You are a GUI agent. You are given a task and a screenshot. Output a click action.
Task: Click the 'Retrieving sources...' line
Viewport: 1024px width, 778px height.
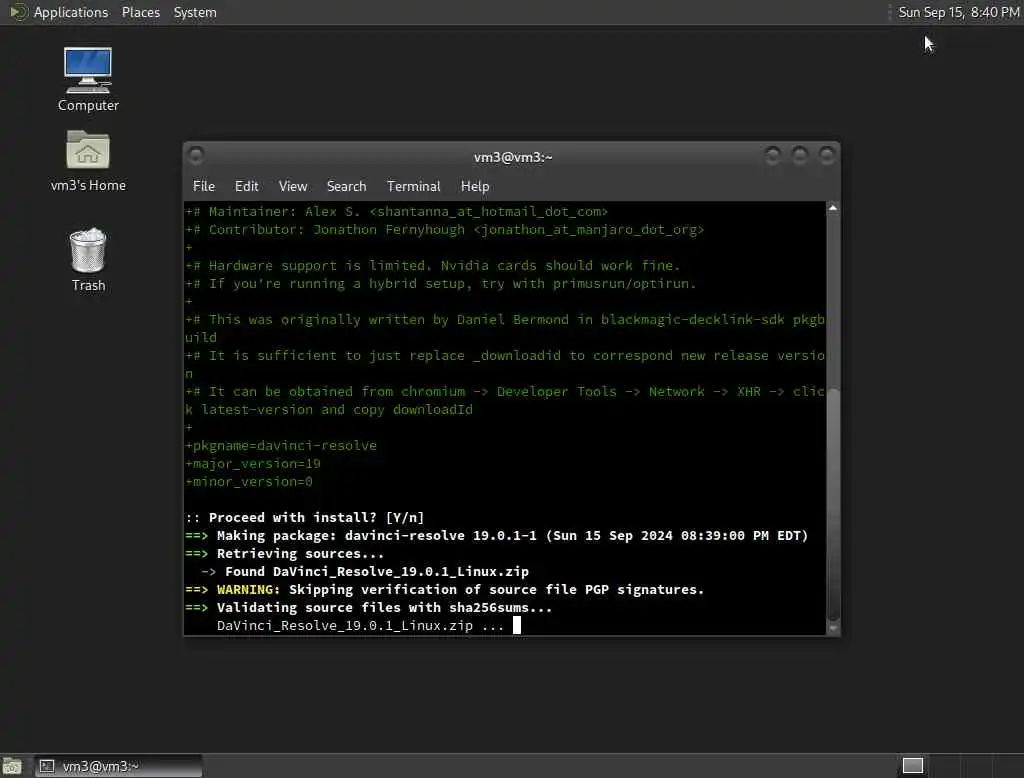pyautogui.click(x=285, y=553)
